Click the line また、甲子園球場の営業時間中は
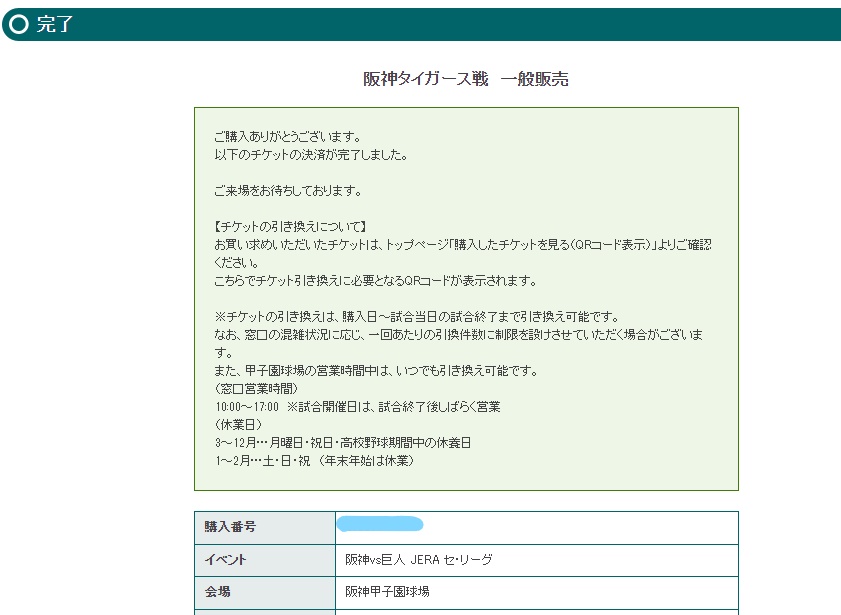 point(376,371)
